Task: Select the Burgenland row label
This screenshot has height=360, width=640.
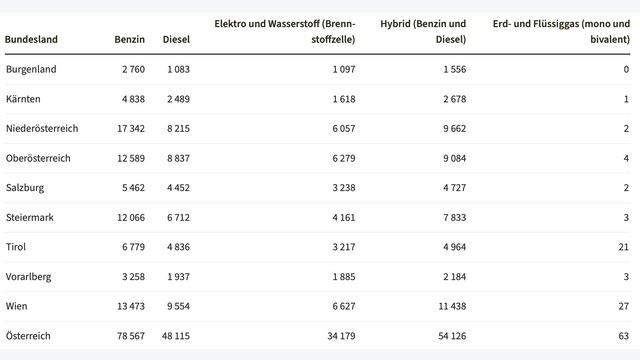Action: click(31, 69)
